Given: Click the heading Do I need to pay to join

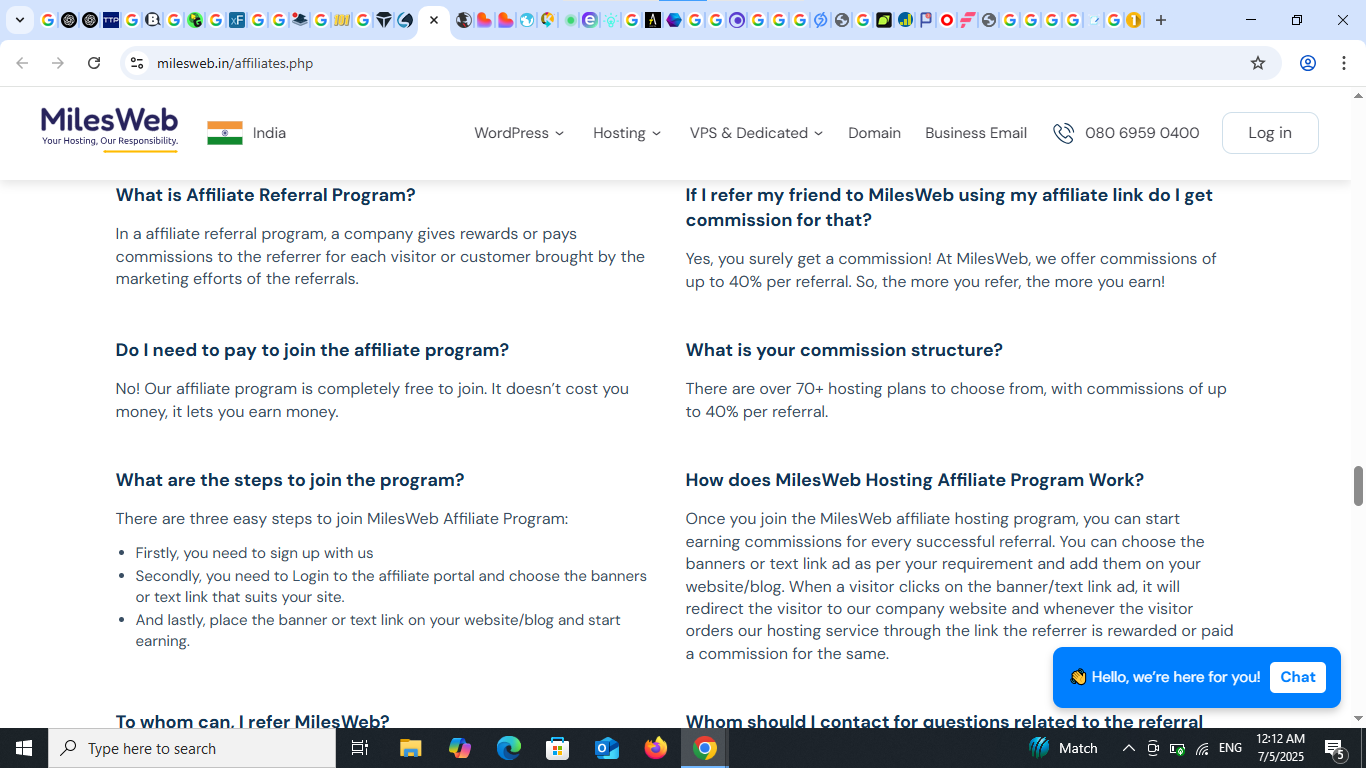Looking at the screenshot, I should click(x=312, y=350).
